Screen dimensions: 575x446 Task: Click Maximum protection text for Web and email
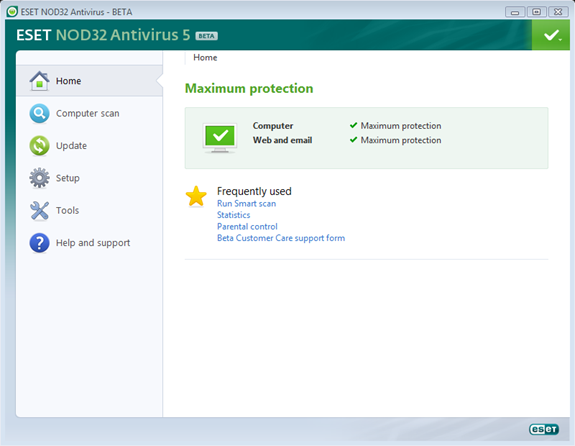[401, 140]
